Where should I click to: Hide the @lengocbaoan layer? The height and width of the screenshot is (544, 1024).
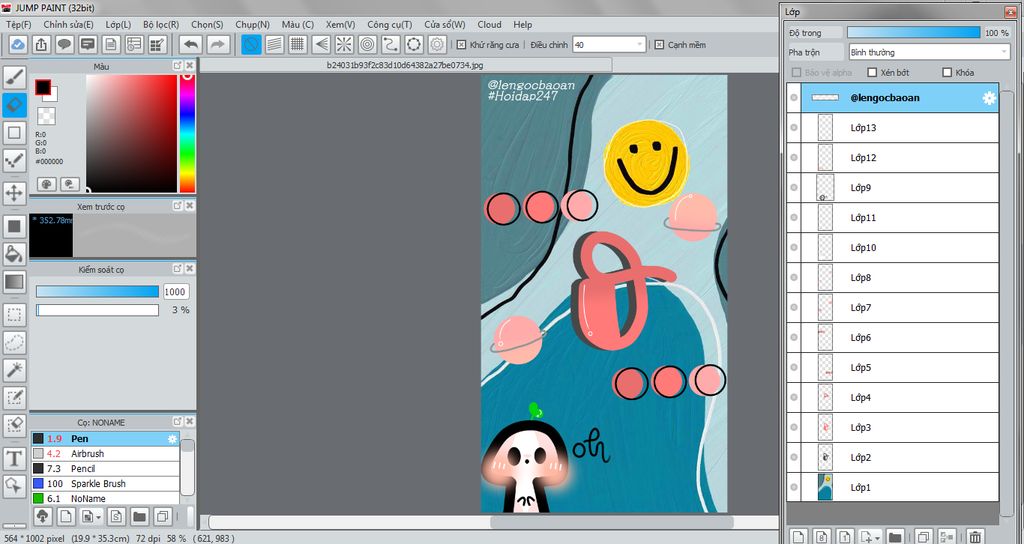pos(794,98)
